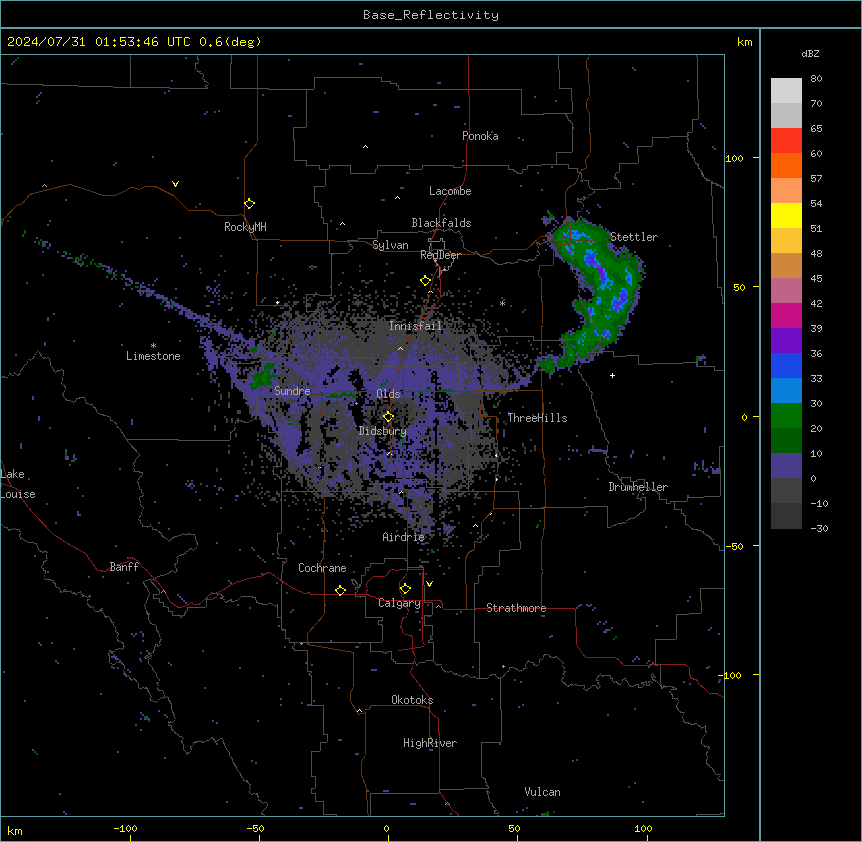862x842 pixels.
Task: Click the Didsbury town label
Action: (383, 431)
